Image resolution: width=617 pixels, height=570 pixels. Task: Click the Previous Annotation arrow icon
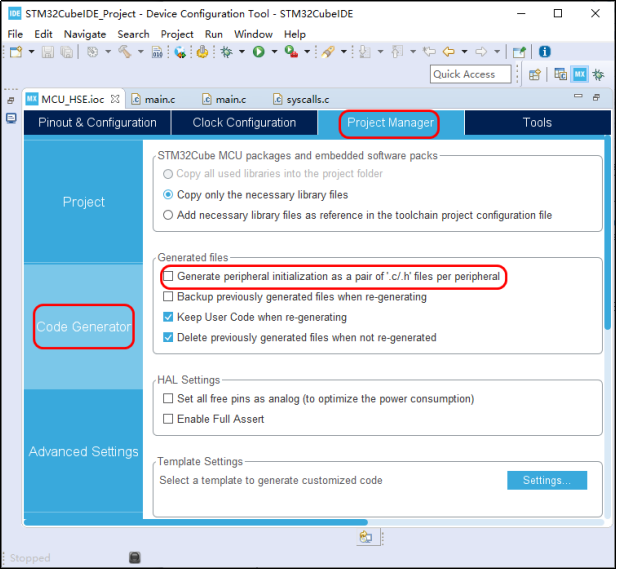pyautogui.click(x=397, y=52)
